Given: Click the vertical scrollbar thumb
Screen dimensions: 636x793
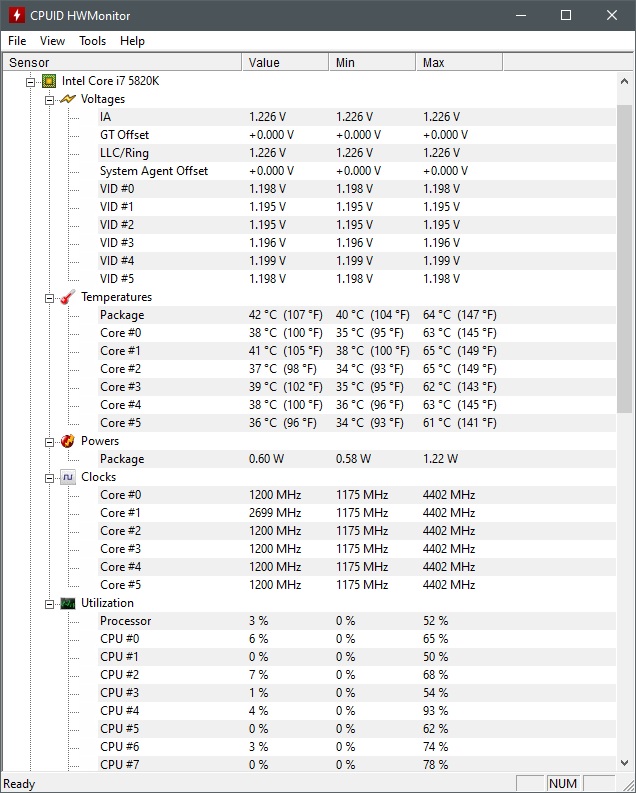Looking at the screenshot, I should 625,260.
